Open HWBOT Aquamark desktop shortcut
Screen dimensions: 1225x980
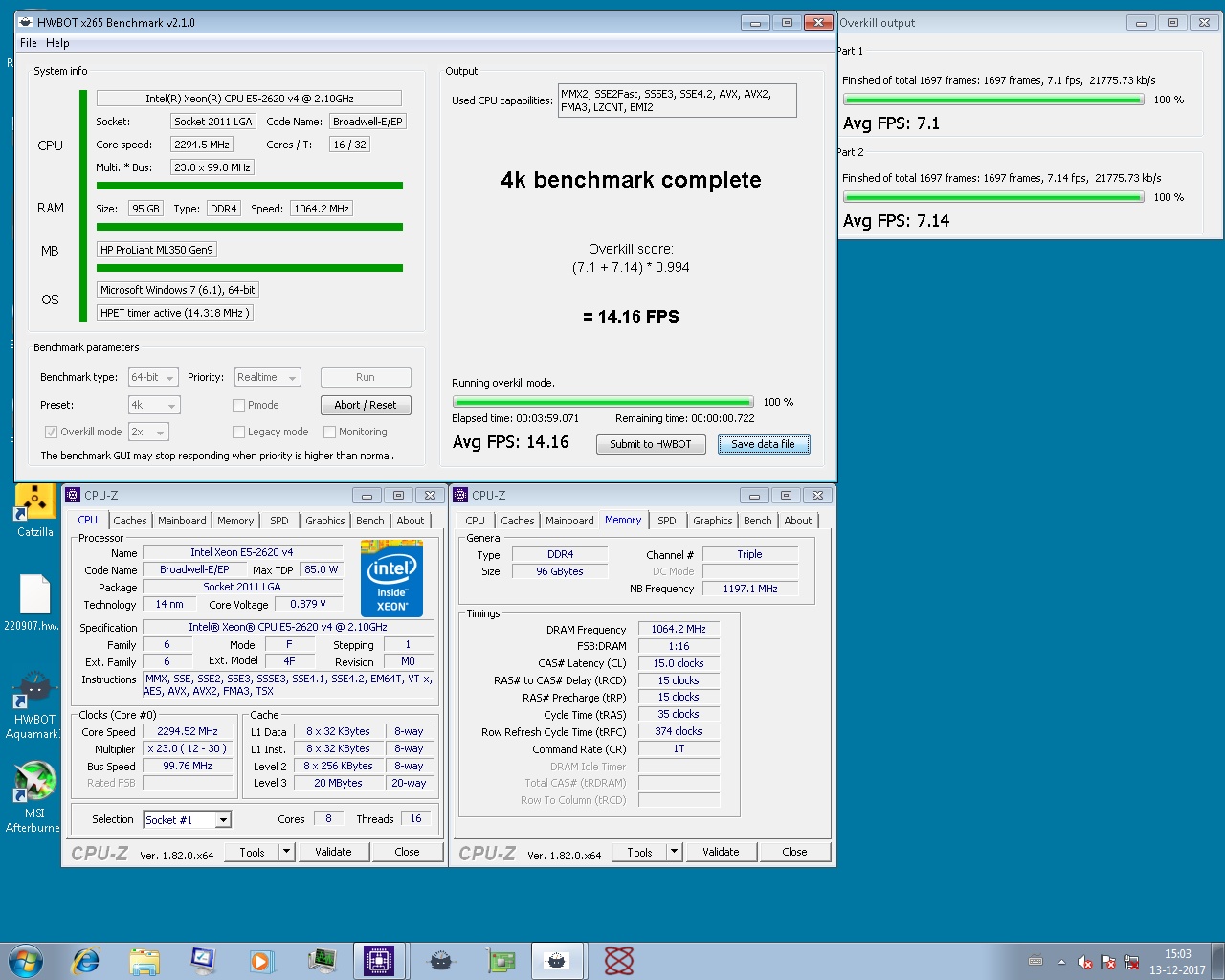point(34,705)
